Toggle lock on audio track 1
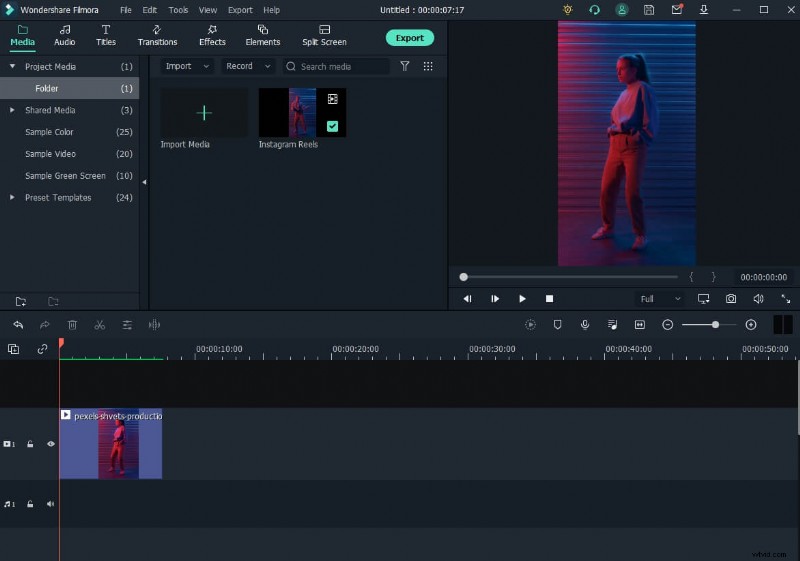Viewport: 800px width, 561px height. [30, 504]
